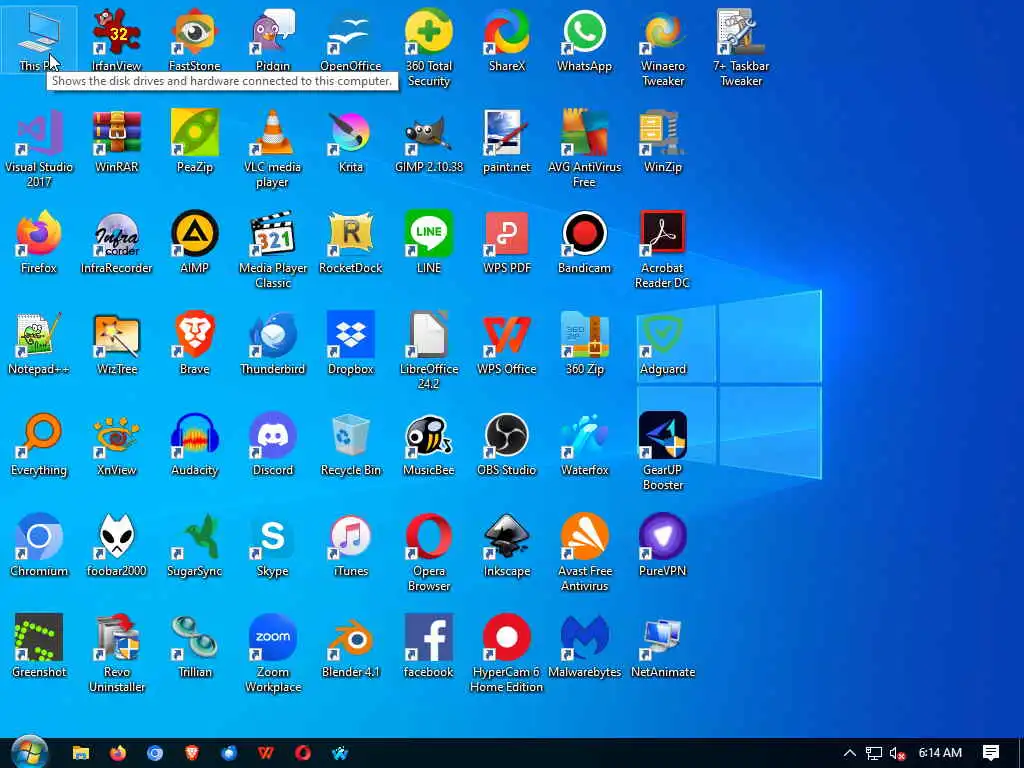
Task: Open the Action Center notifications
Action: tap(991, 753)
